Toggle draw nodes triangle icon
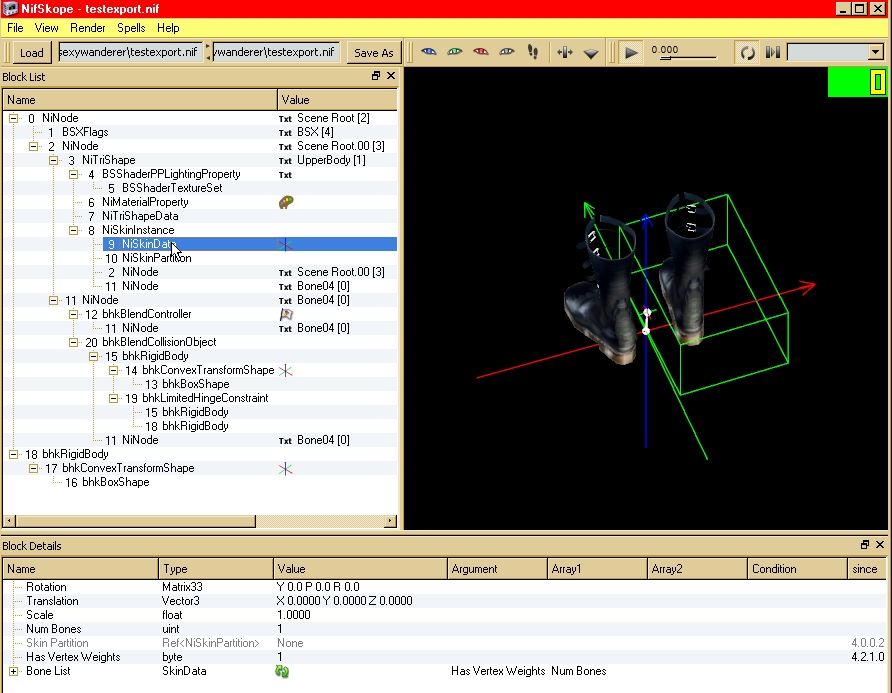The width and height of the screenshot is (892, 693). tap(591, 53)
